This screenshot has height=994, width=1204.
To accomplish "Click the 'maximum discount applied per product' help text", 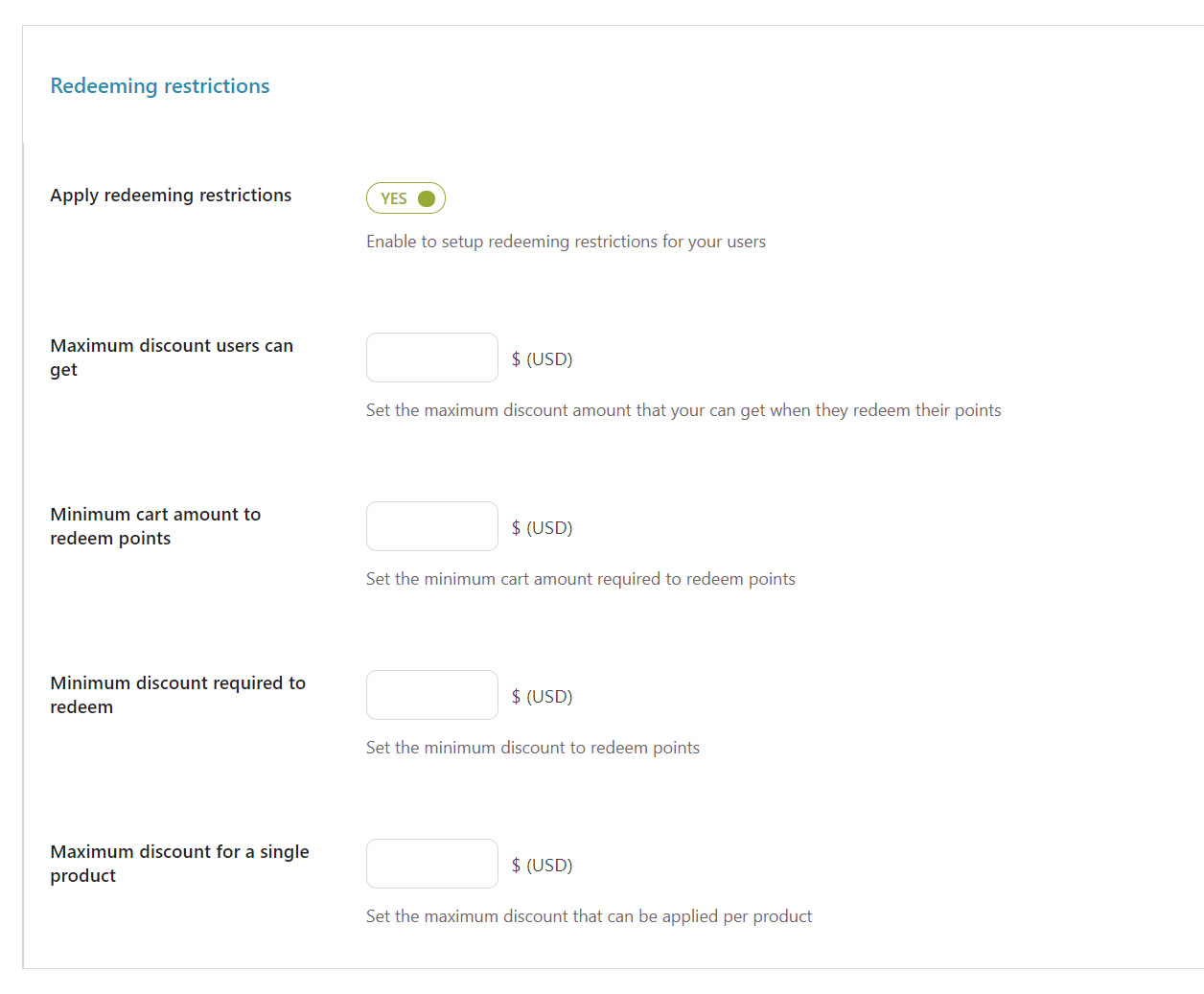I will (x=589, y=916).
